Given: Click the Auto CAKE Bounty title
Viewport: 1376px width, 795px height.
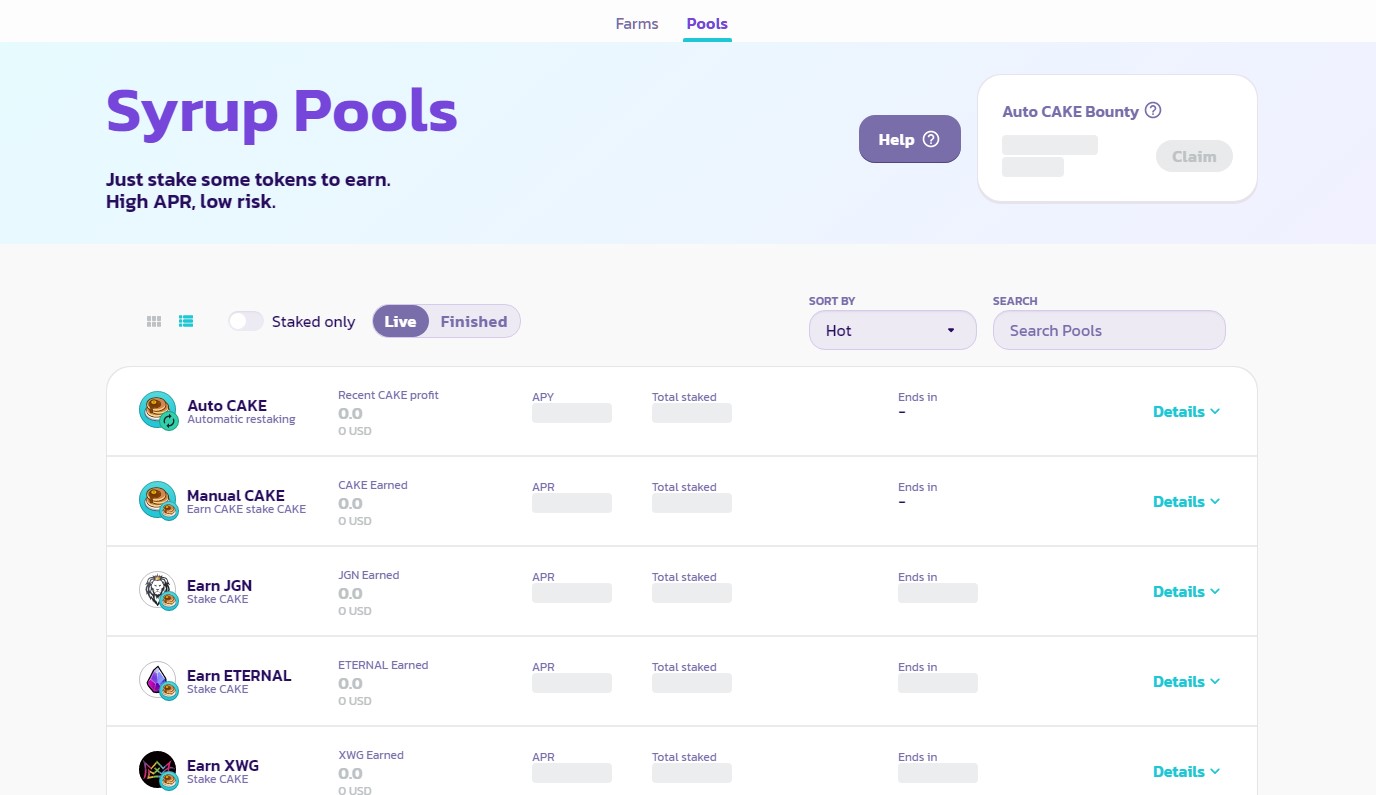Looking at the screenshot, I should coord(1070,111).
